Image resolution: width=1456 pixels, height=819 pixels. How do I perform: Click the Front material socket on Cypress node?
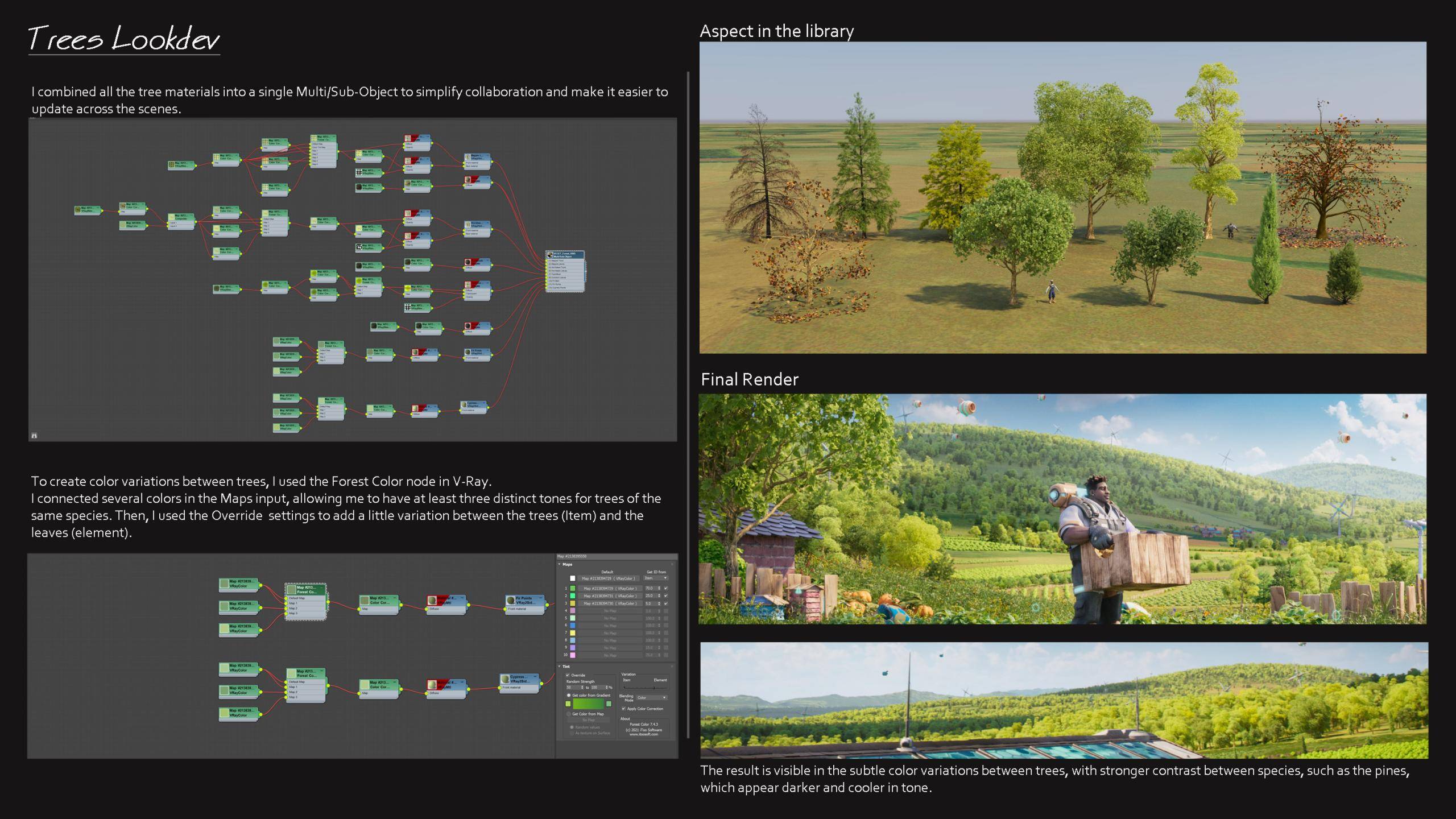[x=500, y=688]
